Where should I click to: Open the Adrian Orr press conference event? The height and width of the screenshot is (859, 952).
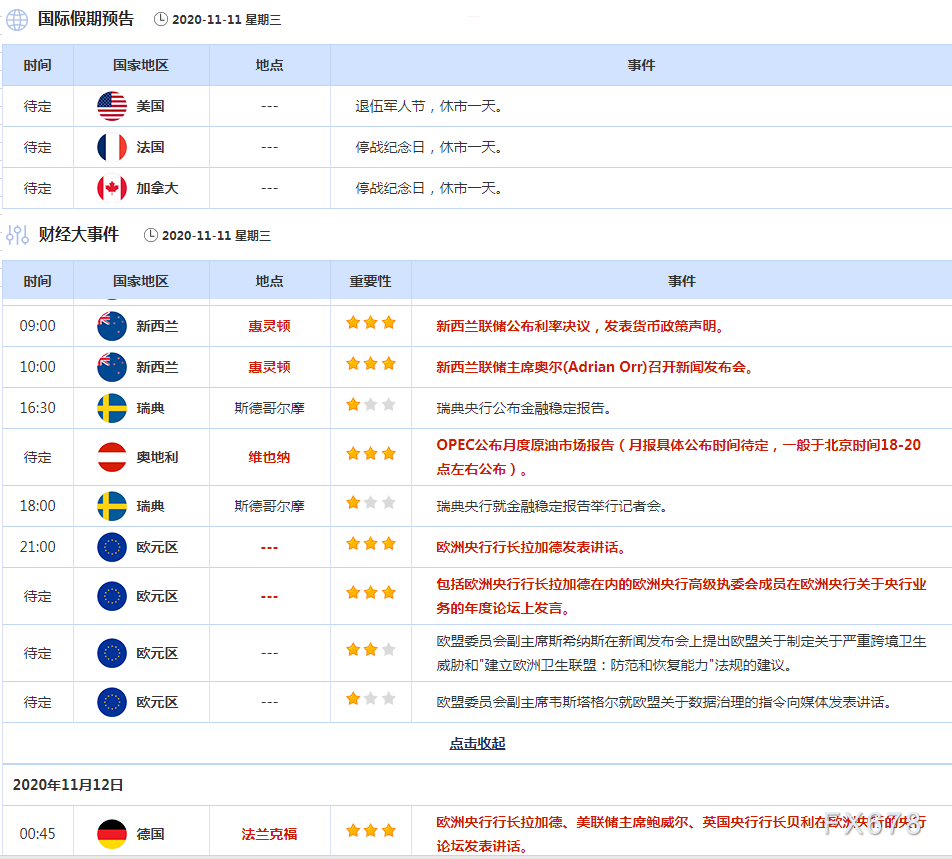(594, 367)
